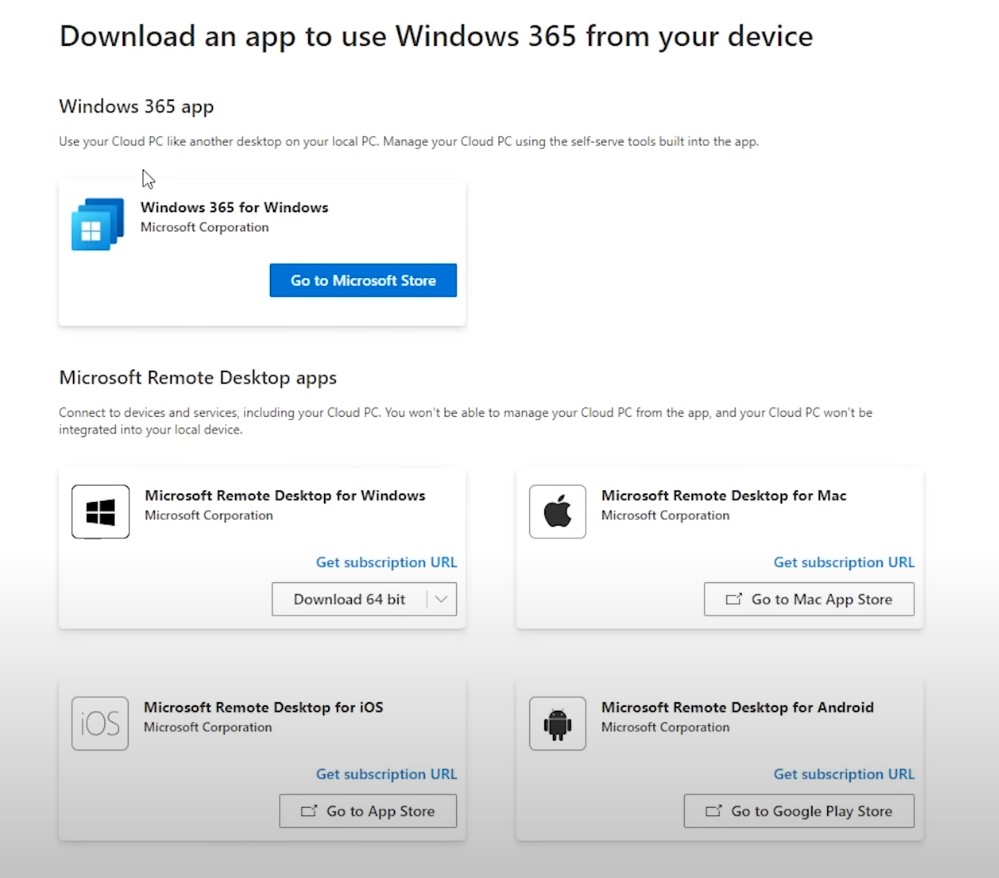Select the Windows 365 for Windows title
Image resolution: width=999 pixels, height=878 pixels.
(x=234, y=208)
